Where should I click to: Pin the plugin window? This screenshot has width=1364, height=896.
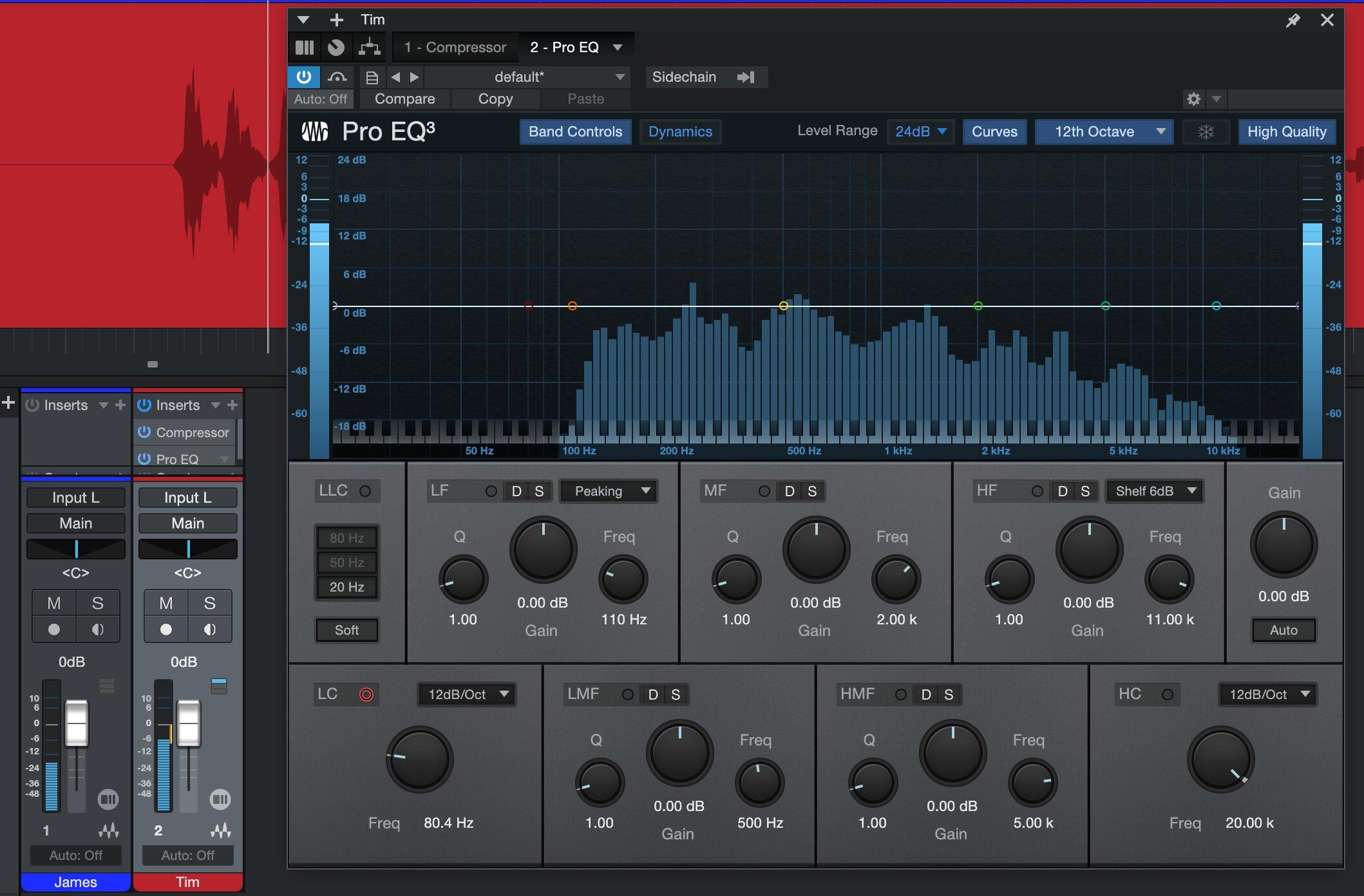coord(1293,21)
